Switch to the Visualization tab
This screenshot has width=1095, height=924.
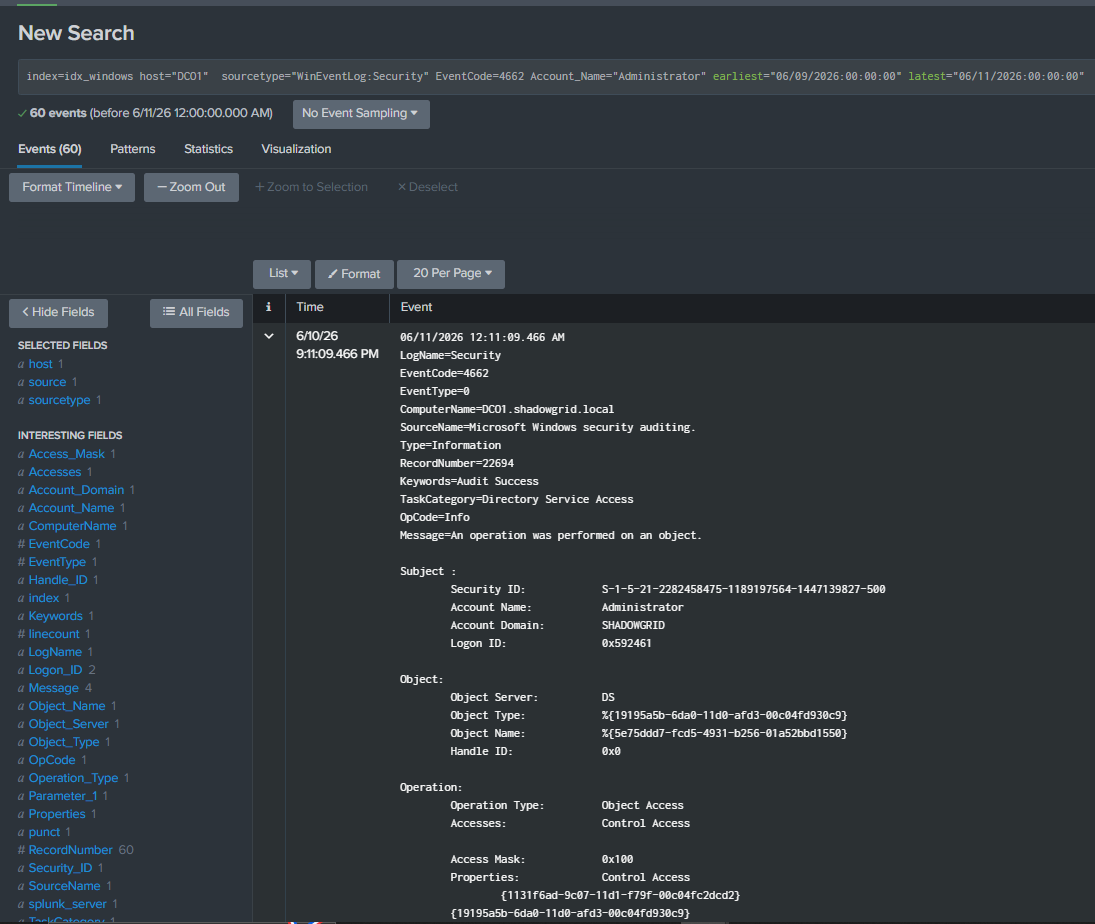296,149
